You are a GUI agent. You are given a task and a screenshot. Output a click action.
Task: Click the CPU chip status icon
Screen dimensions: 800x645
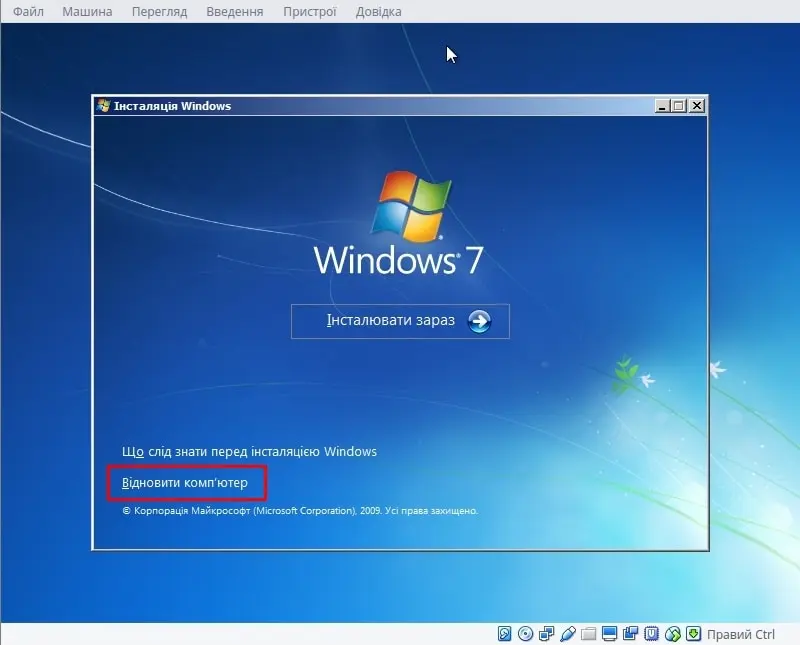[652, 634]
